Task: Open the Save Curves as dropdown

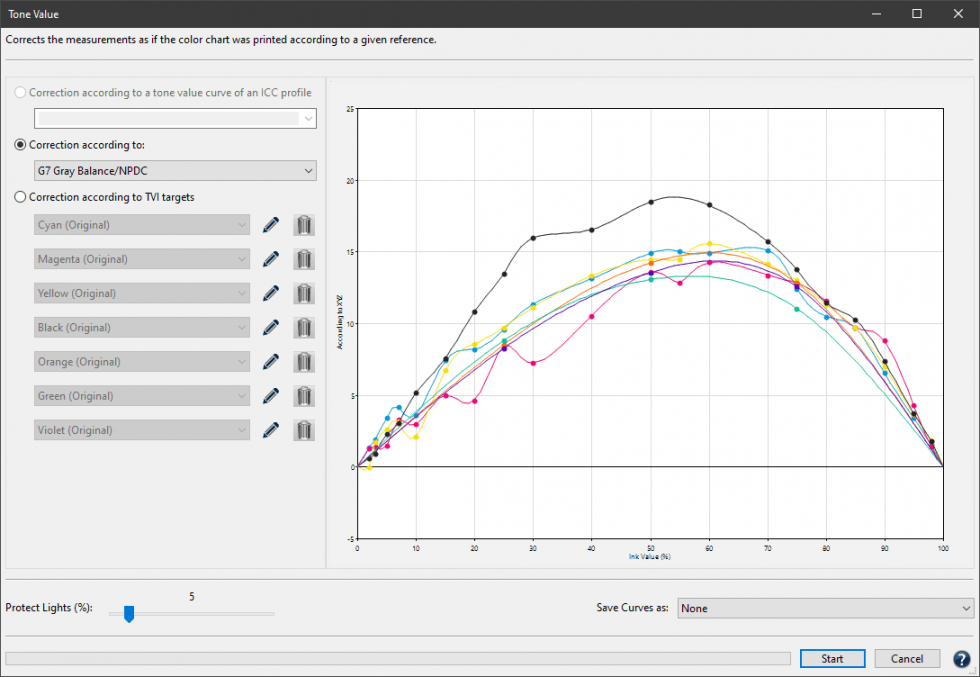Action: pos(825,607)
